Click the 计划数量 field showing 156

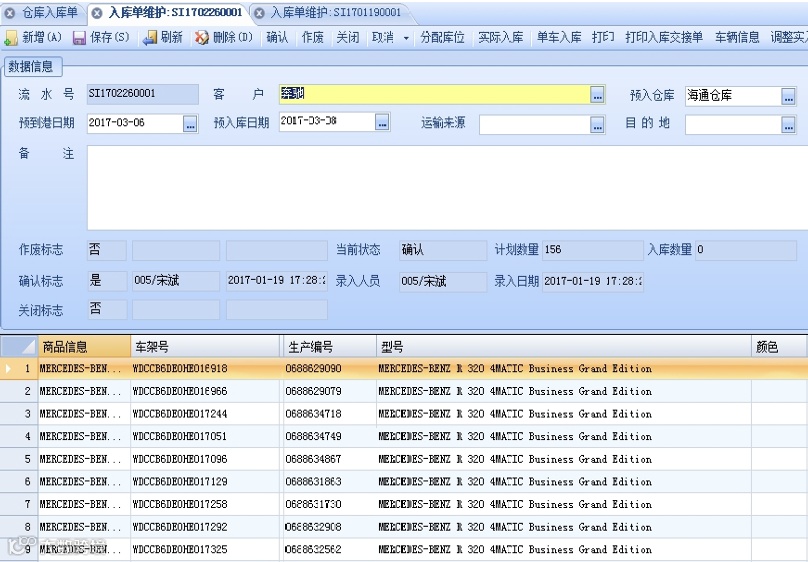[593, 250]
